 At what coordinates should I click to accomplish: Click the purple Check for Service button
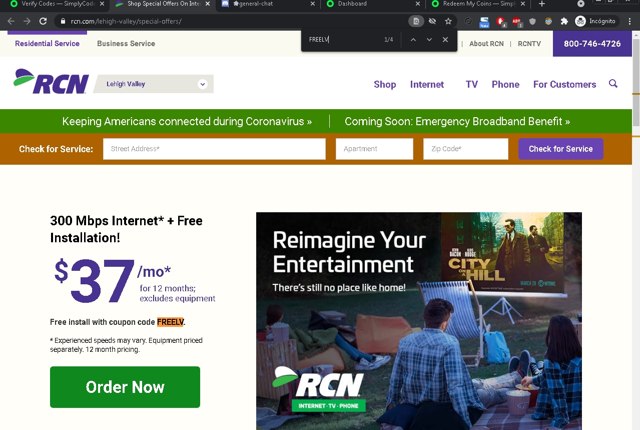tap(561, 149)
